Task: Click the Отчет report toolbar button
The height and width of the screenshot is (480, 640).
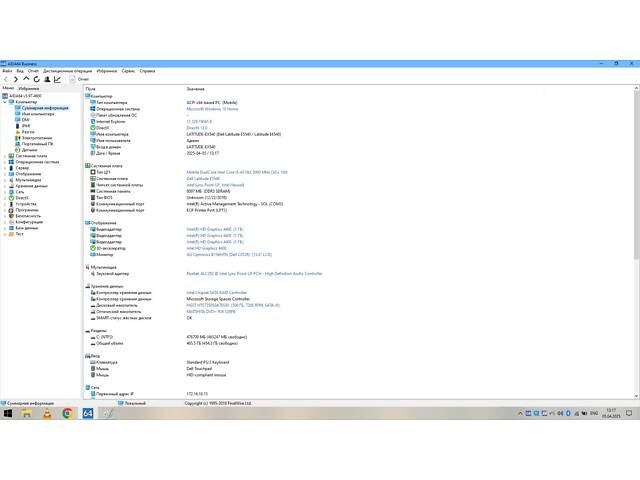Action: tap(80, 79)
